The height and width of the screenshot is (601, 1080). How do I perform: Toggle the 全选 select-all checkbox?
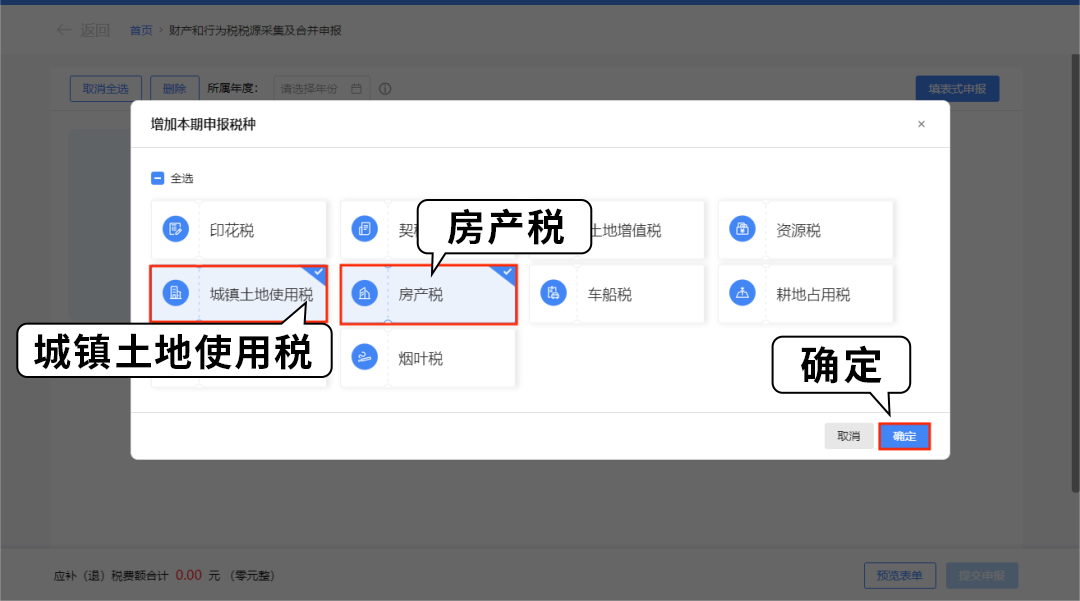click(157, 179)
